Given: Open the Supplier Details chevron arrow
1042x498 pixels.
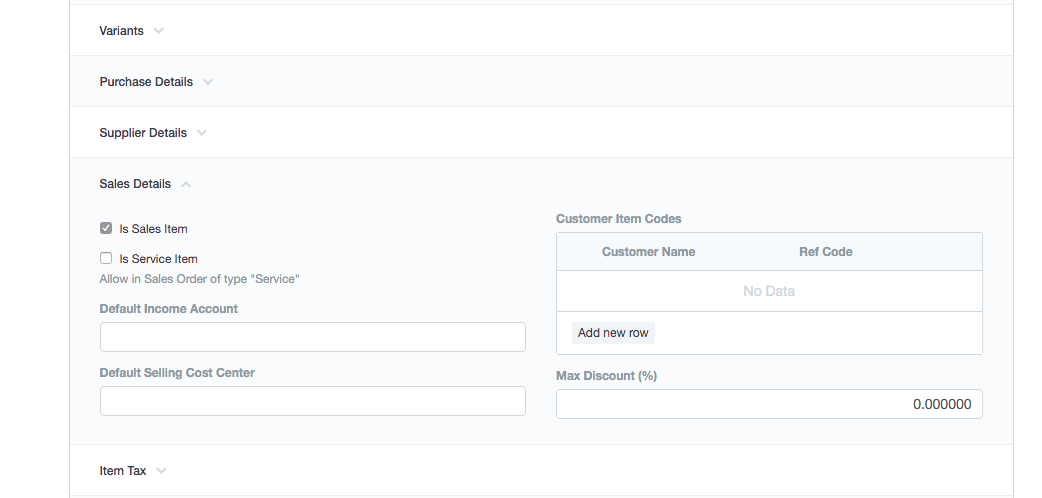Looking at the screenshot, I should (201, 133).
